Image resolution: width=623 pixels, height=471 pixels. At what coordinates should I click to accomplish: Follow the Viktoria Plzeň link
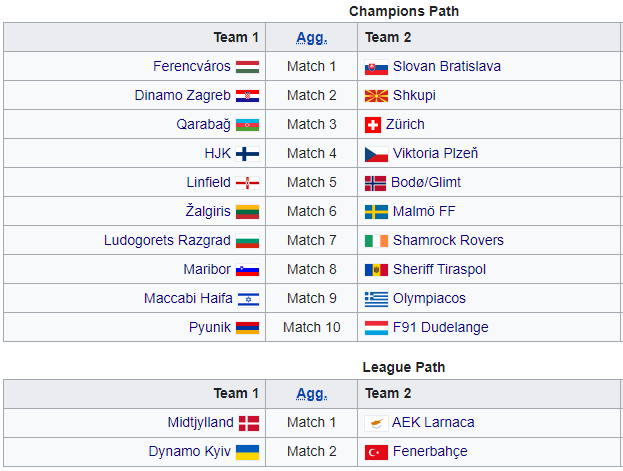coord(435,154)
